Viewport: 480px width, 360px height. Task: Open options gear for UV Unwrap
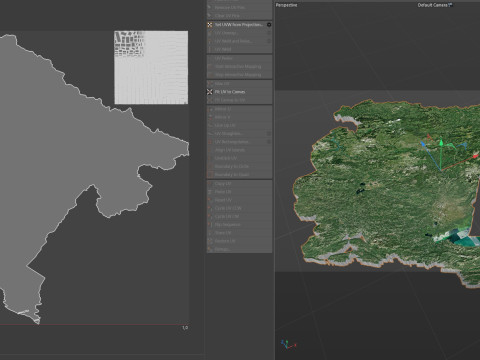coord(269,33)
